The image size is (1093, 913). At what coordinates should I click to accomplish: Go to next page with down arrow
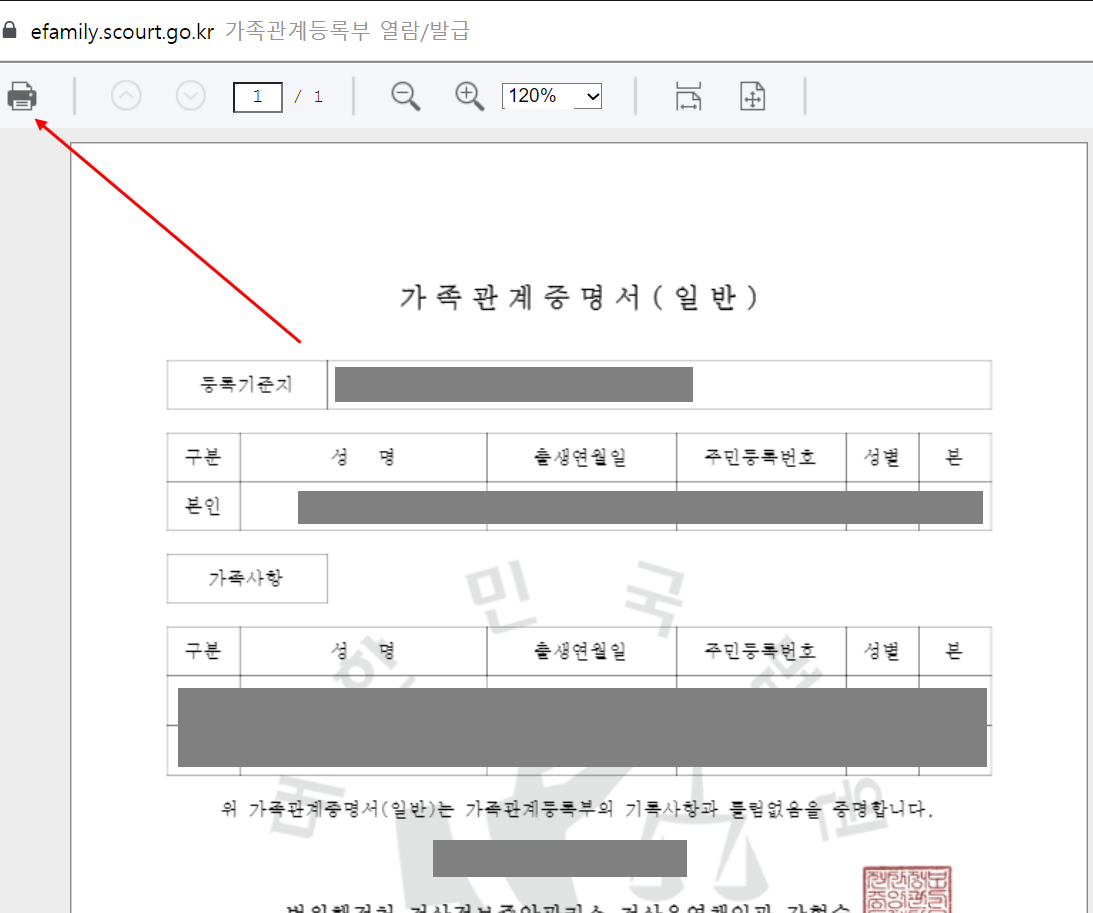(x=190, y=95)
